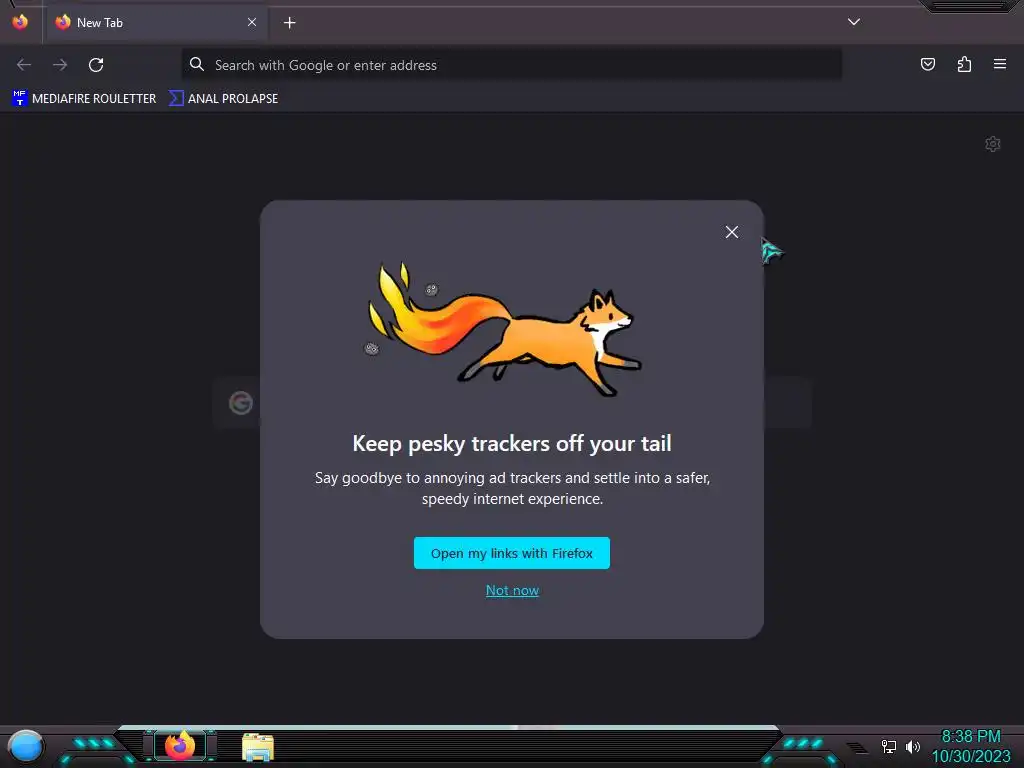Screen dimensions: 1024x768
Task: Click the dialog heading Keep pesky trackers
Action: [x=511, y=443]
